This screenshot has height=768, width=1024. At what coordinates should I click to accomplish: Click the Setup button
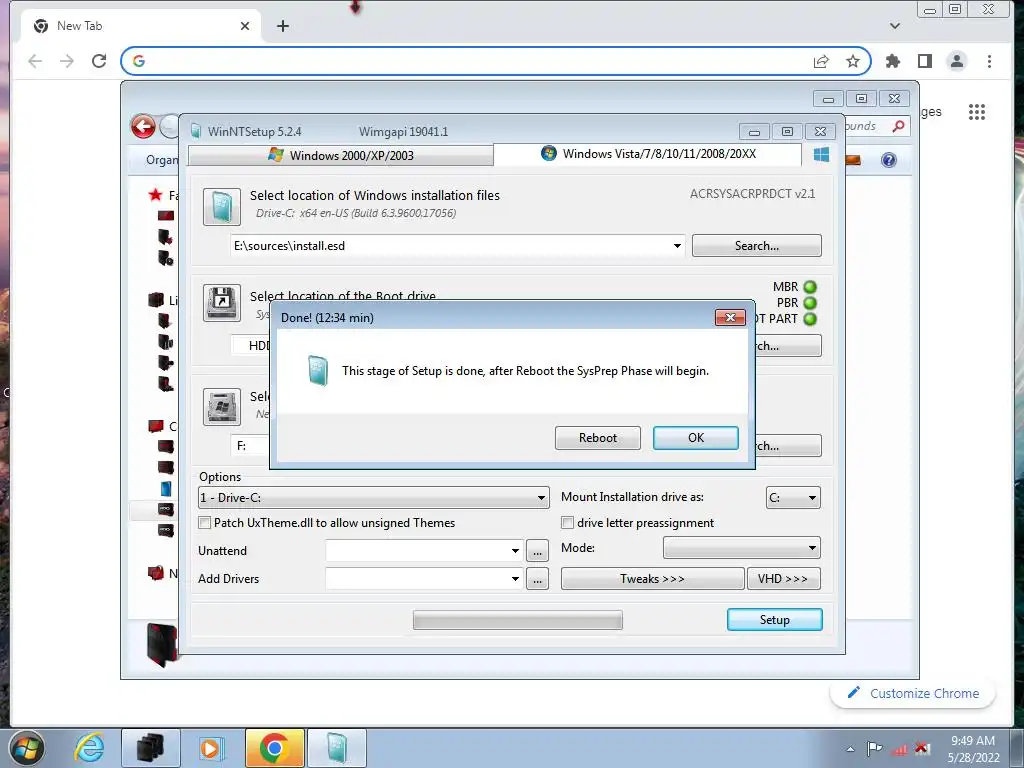(x=775, y=620)
